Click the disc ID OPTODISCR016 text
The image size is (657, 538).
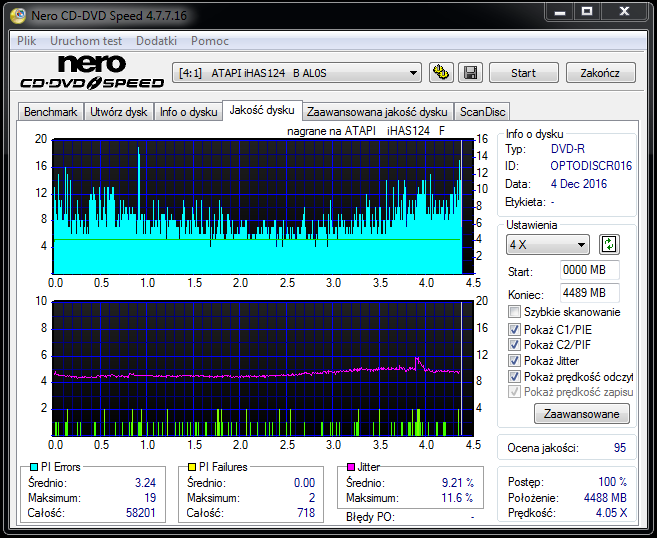591,166
